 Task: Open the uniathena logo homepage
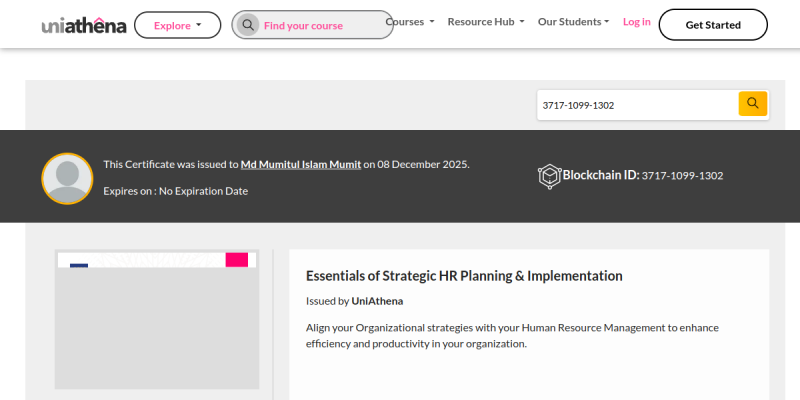(x=84, y=25)
